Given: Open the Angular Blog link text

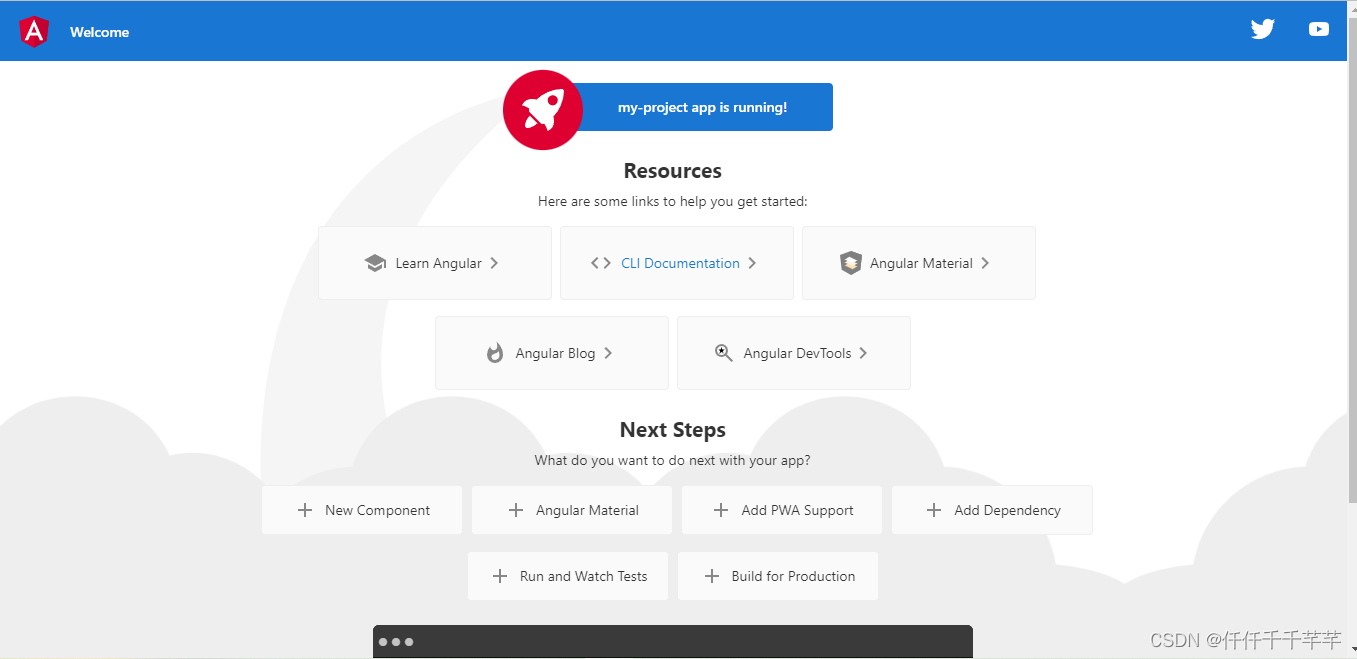Looking at the screenshot, I should [x=555, y=354].
